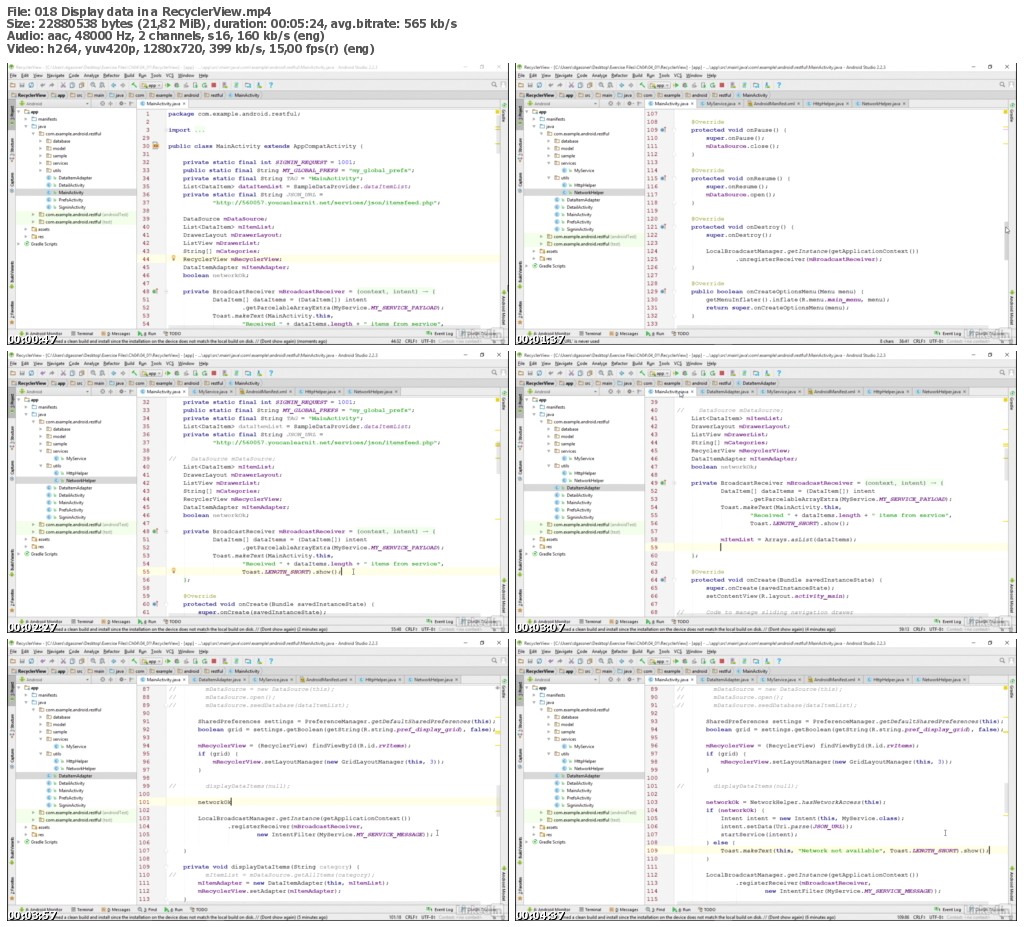Collapse the utils package in 00:01:37 frame
Image resolution: width=1024 pixels, height=927 pixels.
point(549,178)
